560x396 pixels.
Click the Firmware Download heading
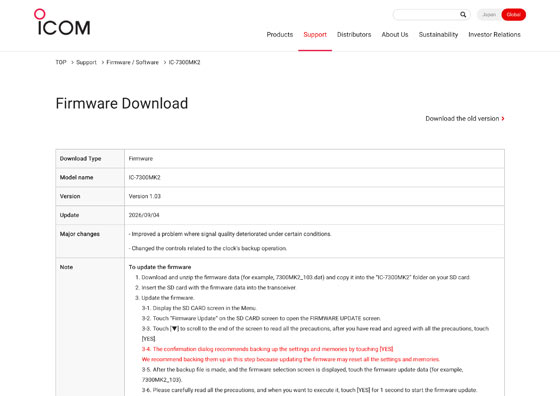(122, 104)
